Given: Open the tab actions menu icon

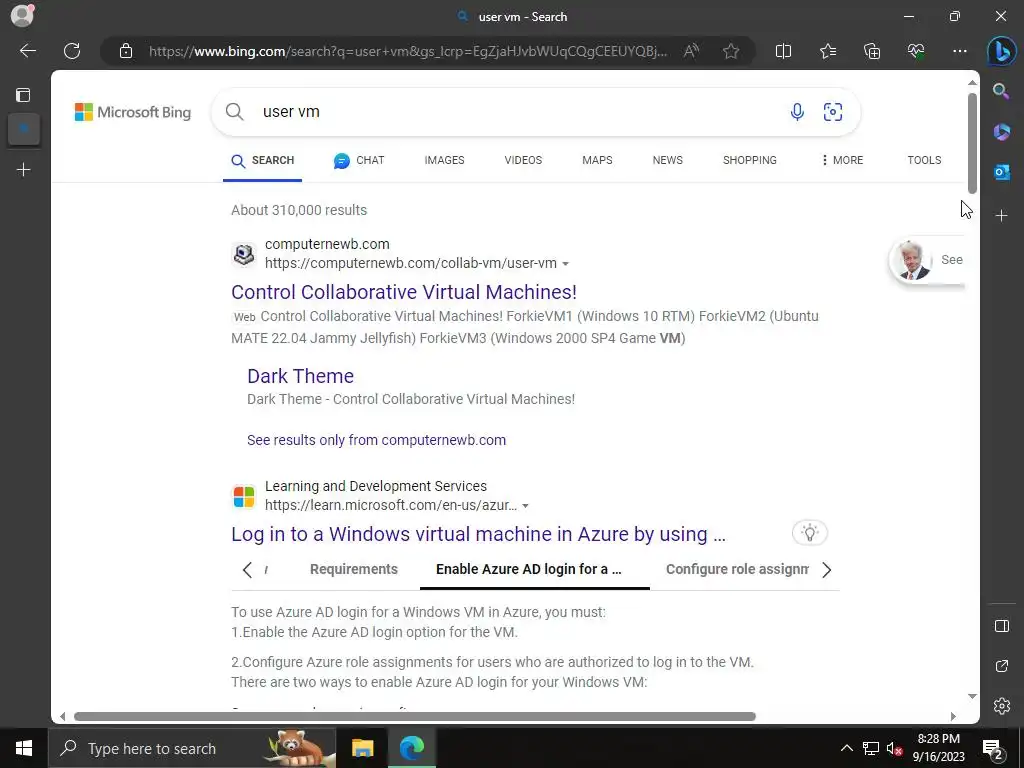Looking at the screenshot, I should point(24,95).
